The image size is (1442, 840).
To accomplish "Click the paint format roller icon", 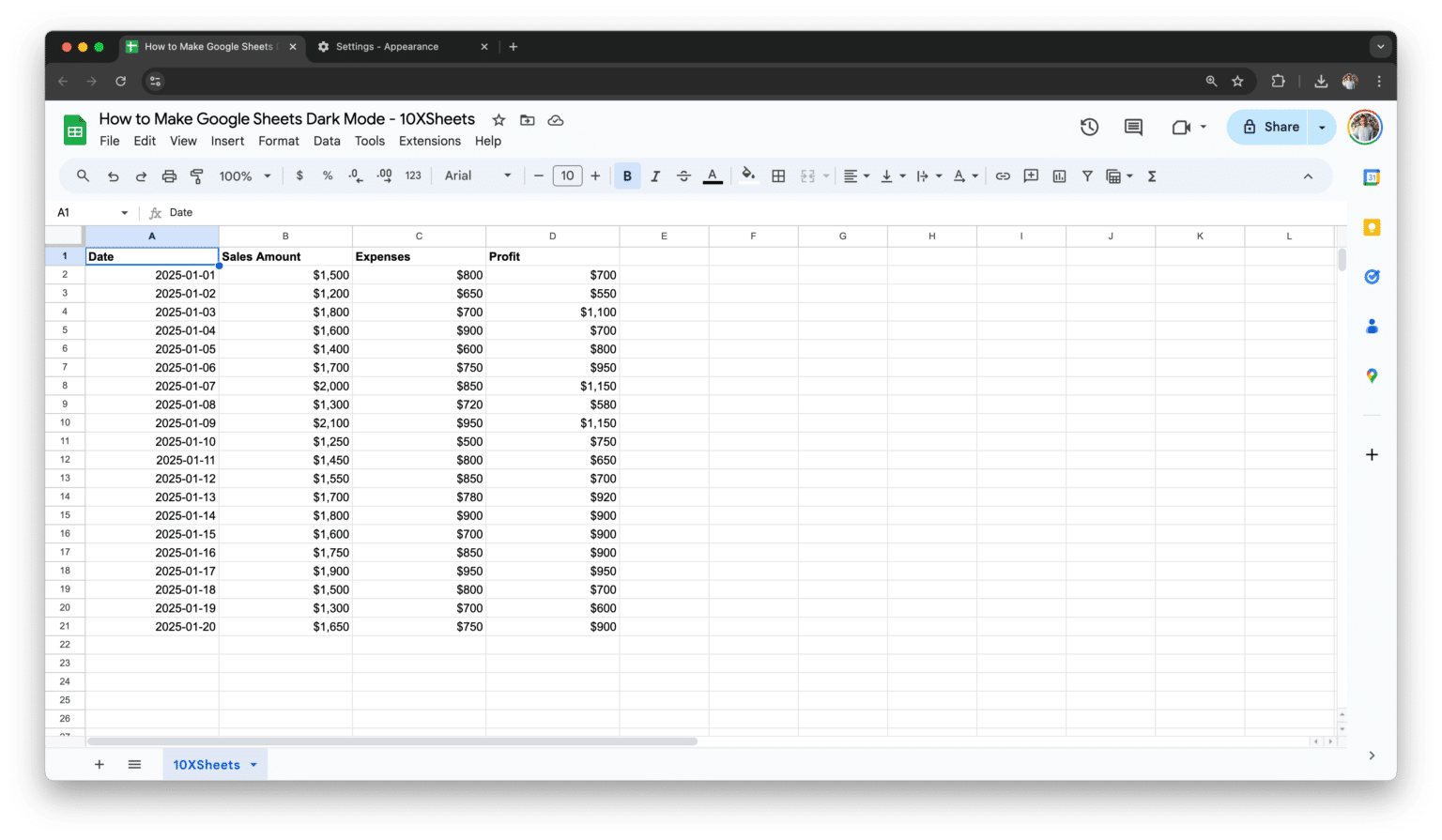I will [x=197, y=176].
